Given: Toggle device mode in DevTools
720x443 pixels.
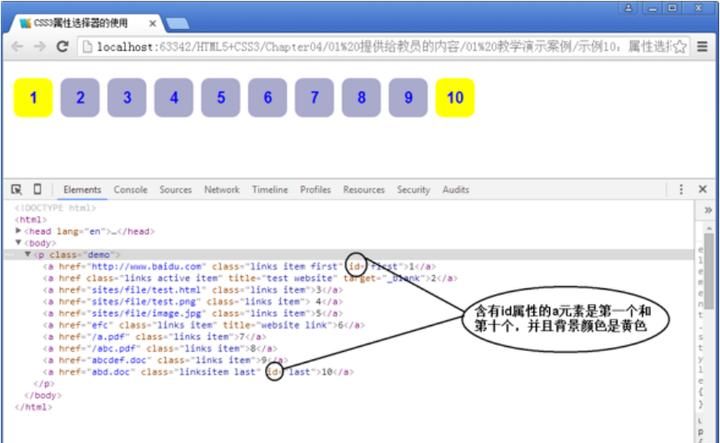Looking at the screenshot, I should tap(37, 189).
